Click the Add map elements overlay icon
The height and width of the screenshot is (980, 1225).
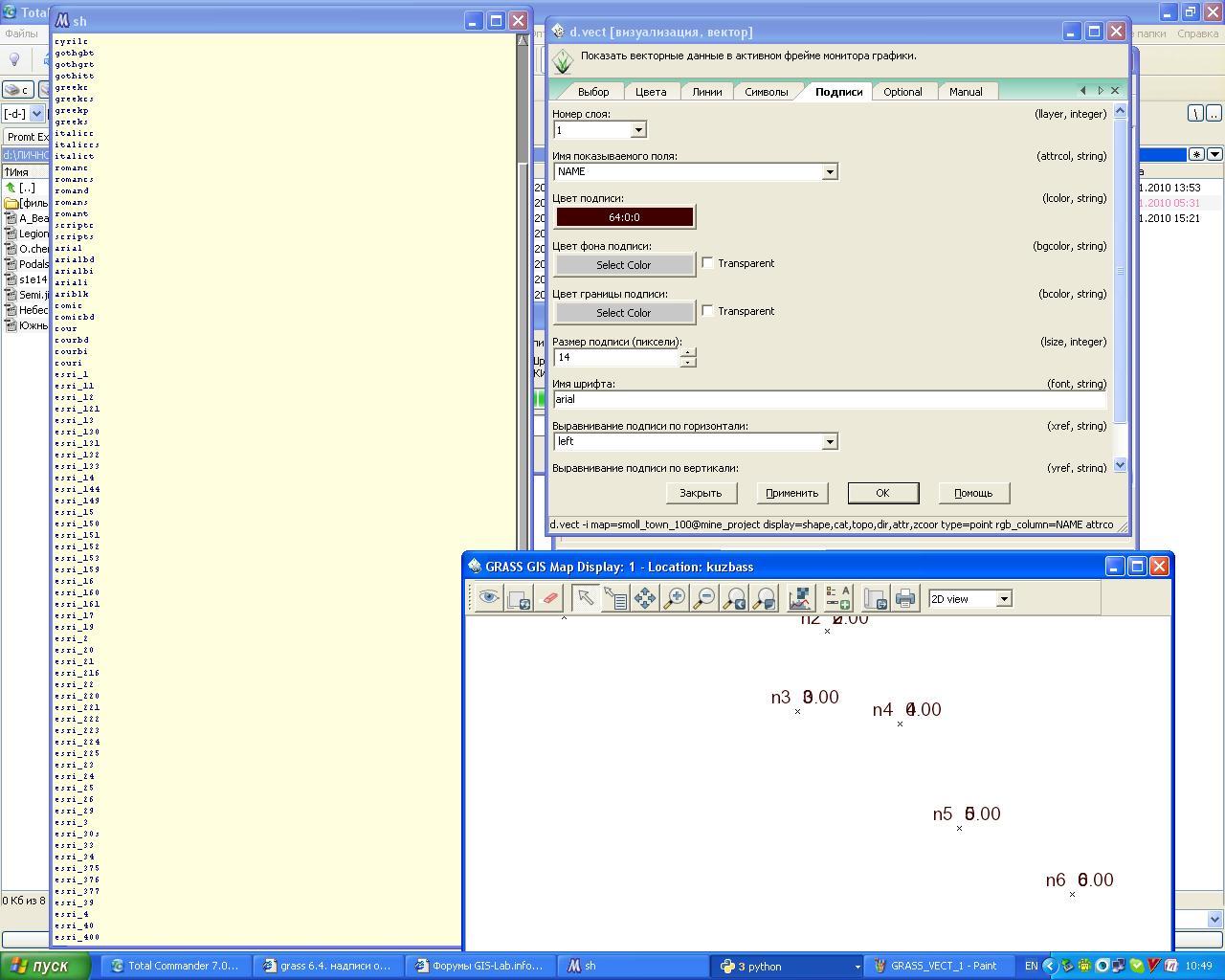tap(838, 598)
